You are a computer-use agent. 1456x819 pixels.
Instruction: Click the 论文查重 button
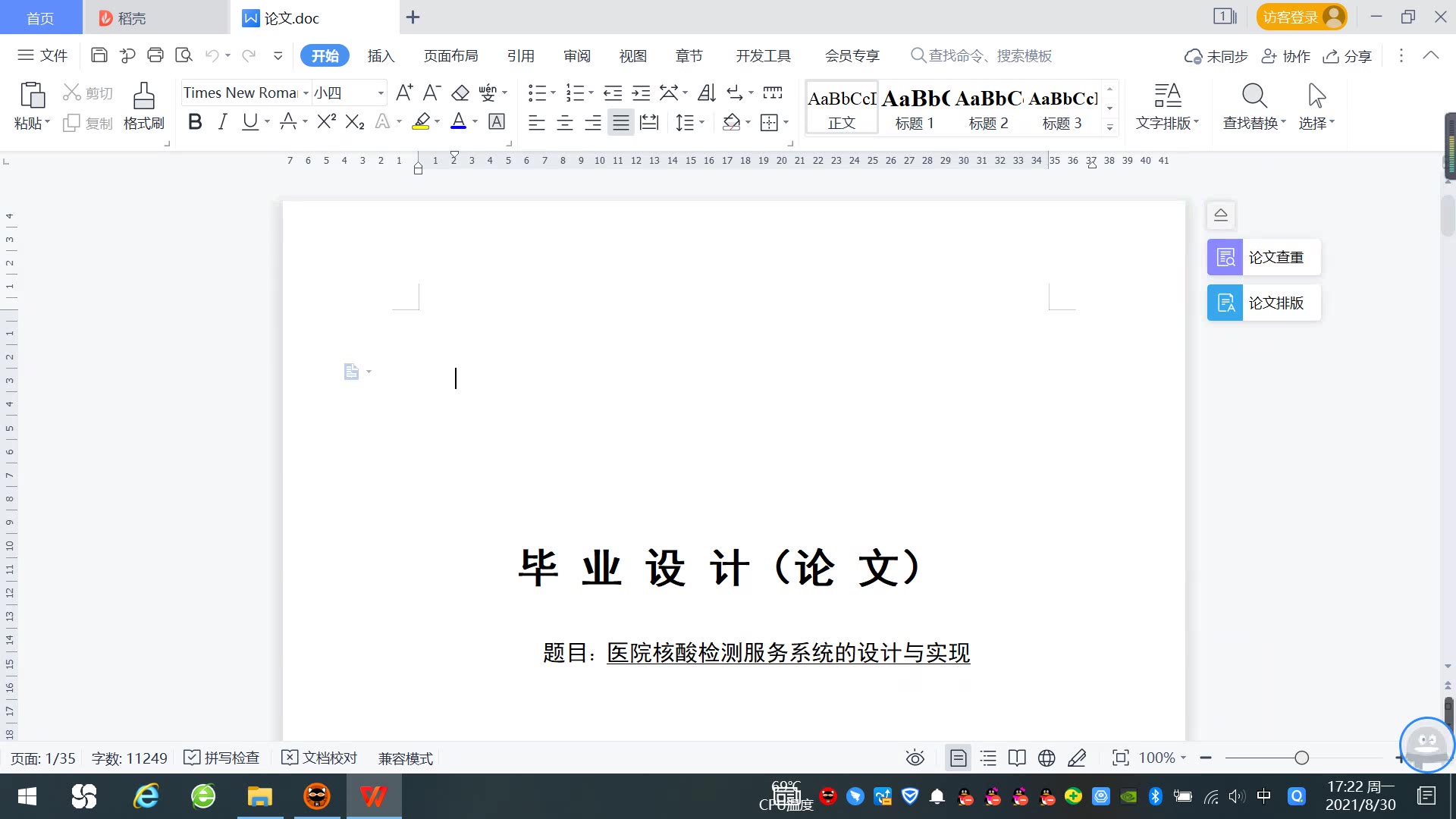coord(1263,257)
